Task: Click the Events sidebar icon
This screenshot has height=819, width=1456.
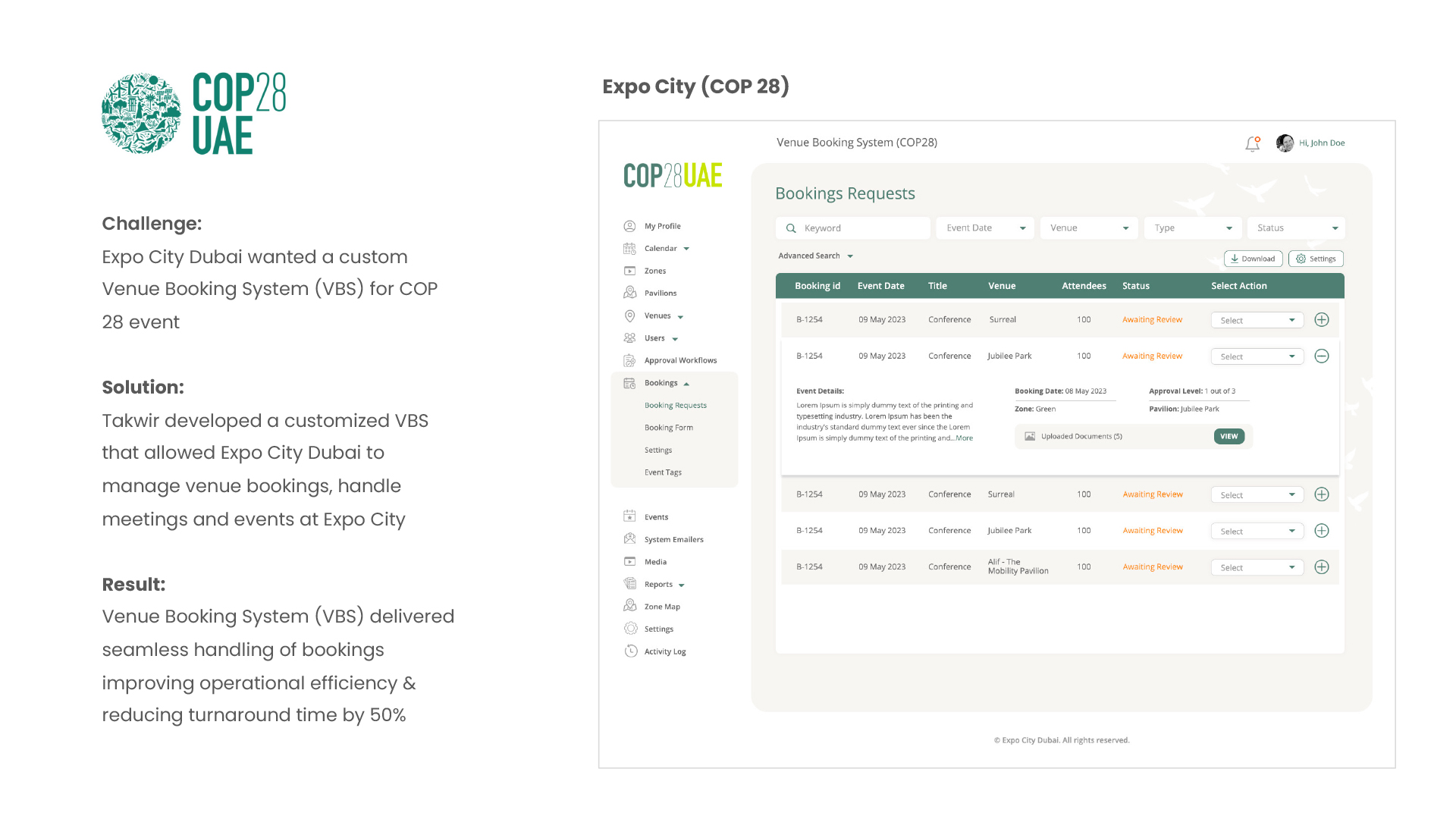Action: 629,516
